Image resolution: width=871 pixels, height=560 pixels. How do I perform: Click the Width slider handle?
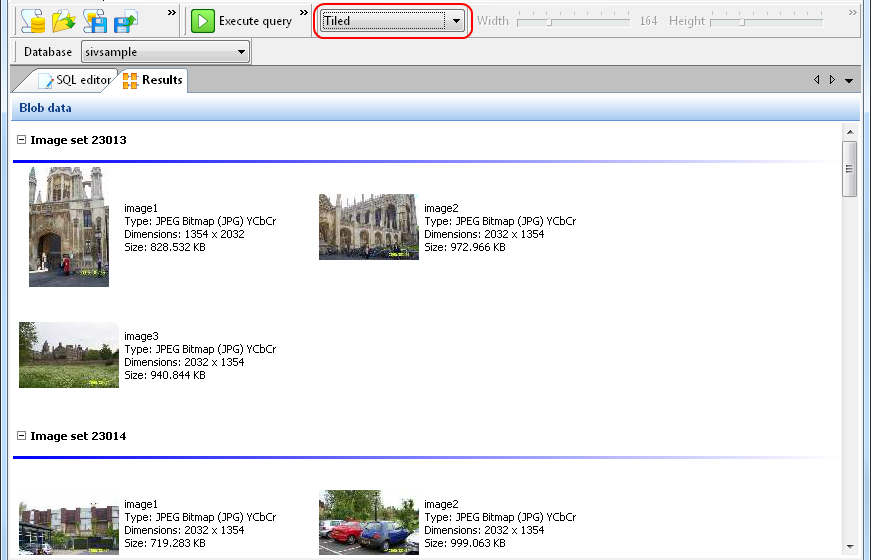pyautogui.click(x=549, y=21)
